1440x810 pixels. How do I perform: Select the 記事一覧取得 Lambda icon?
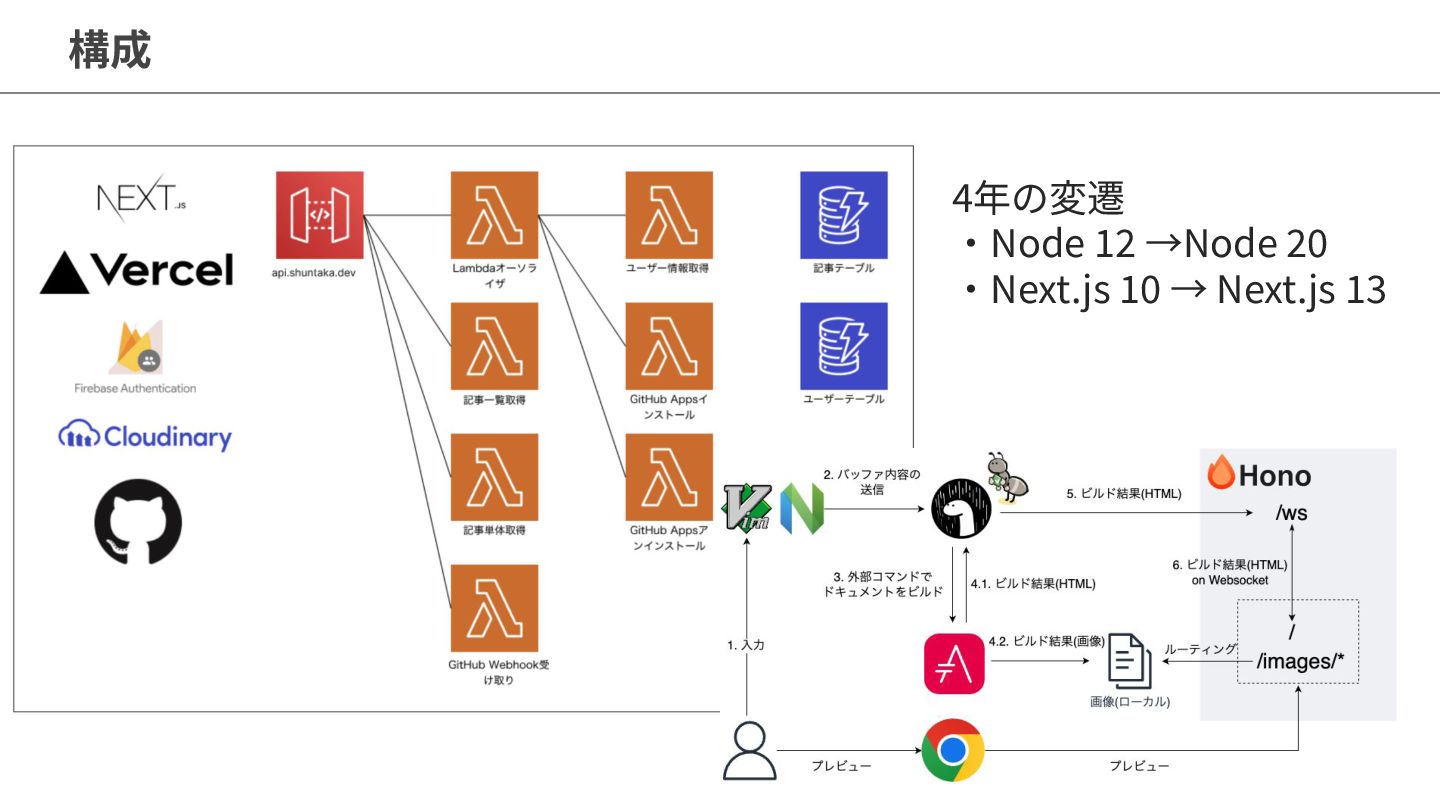pos(494,346)
